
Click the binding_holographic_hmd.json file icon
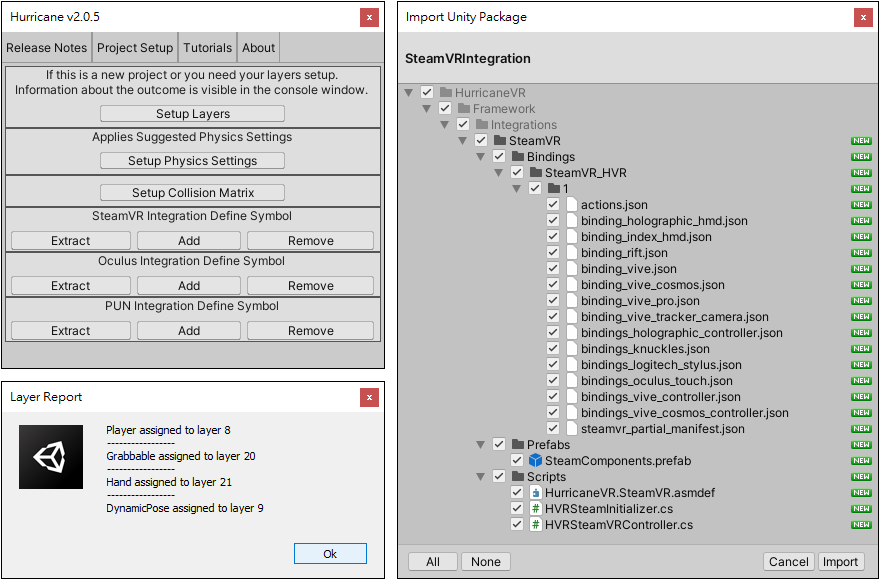coord(572,221)
